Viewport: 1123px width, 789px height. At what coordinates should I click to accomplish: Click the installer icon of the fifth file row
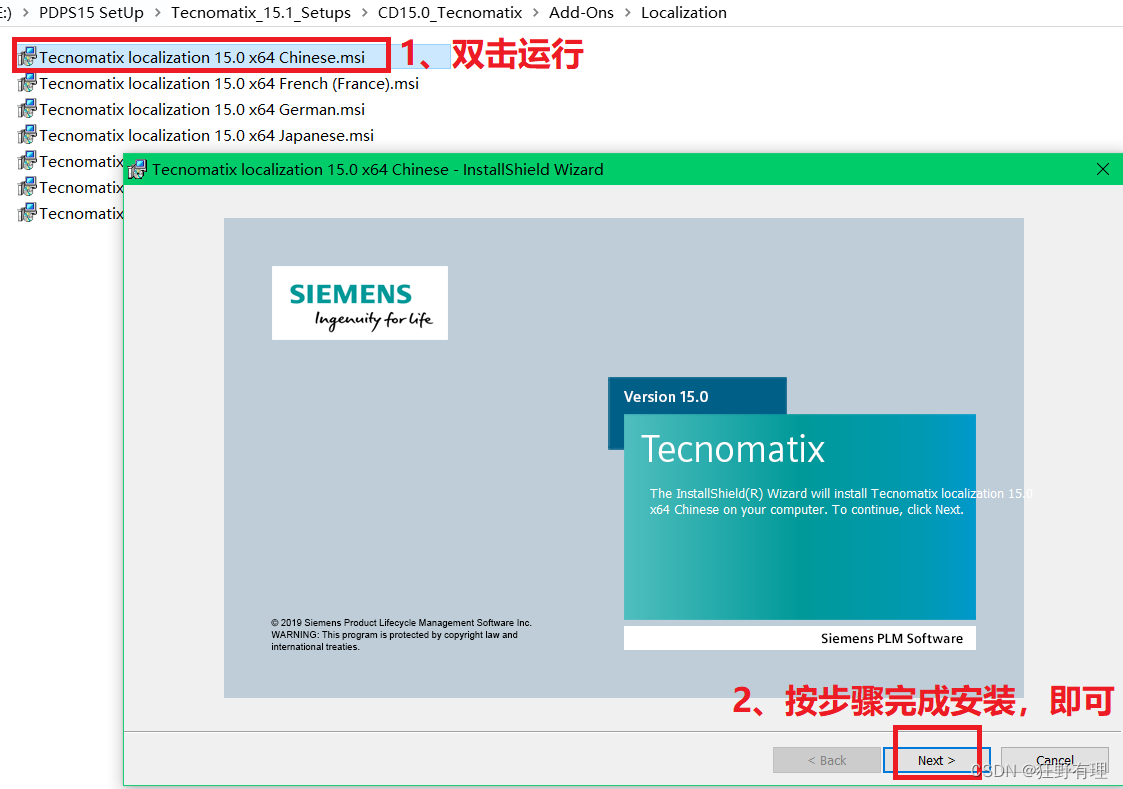(27, 162)
